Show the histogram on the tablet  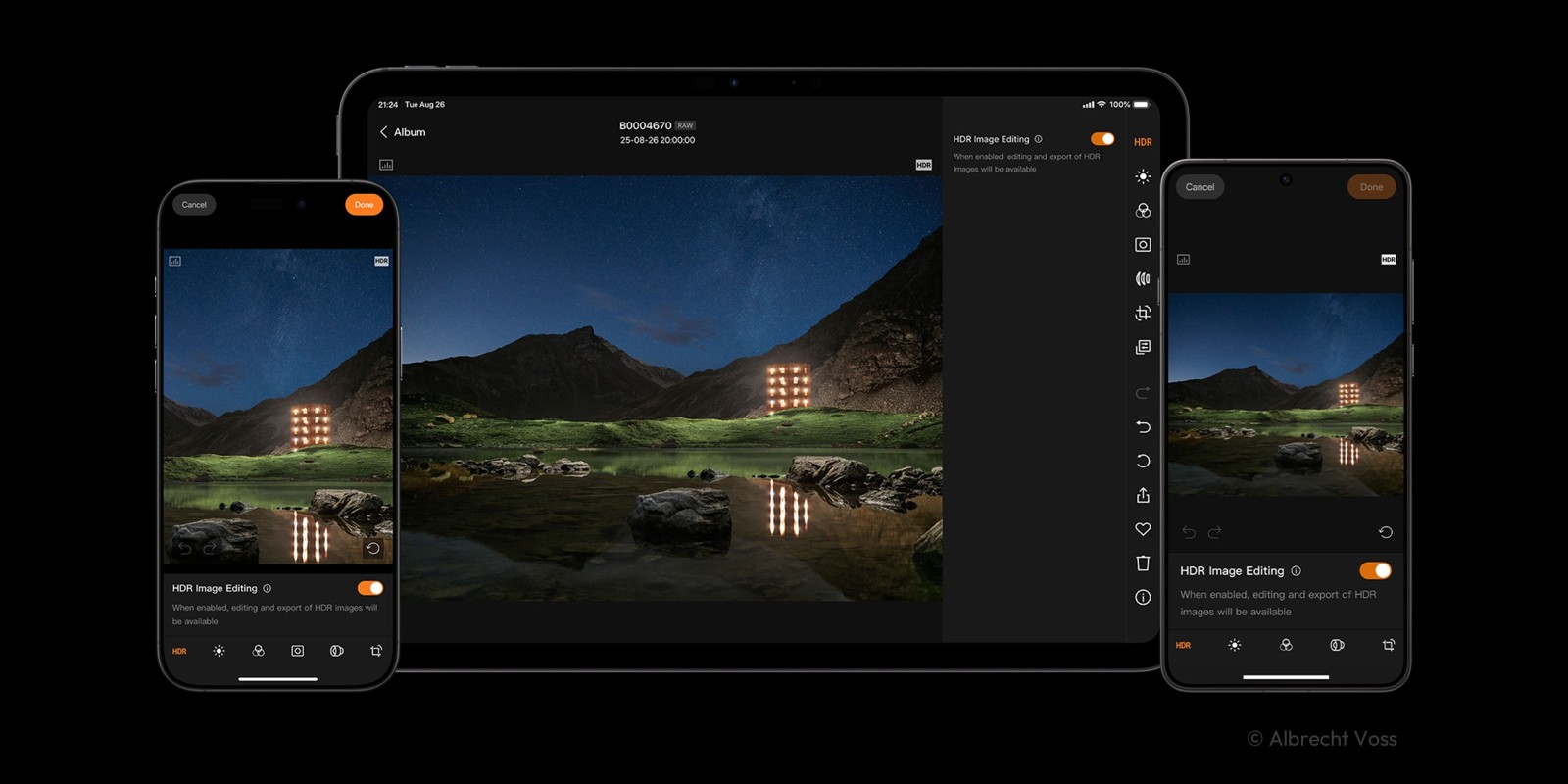[x=386, y=165]
